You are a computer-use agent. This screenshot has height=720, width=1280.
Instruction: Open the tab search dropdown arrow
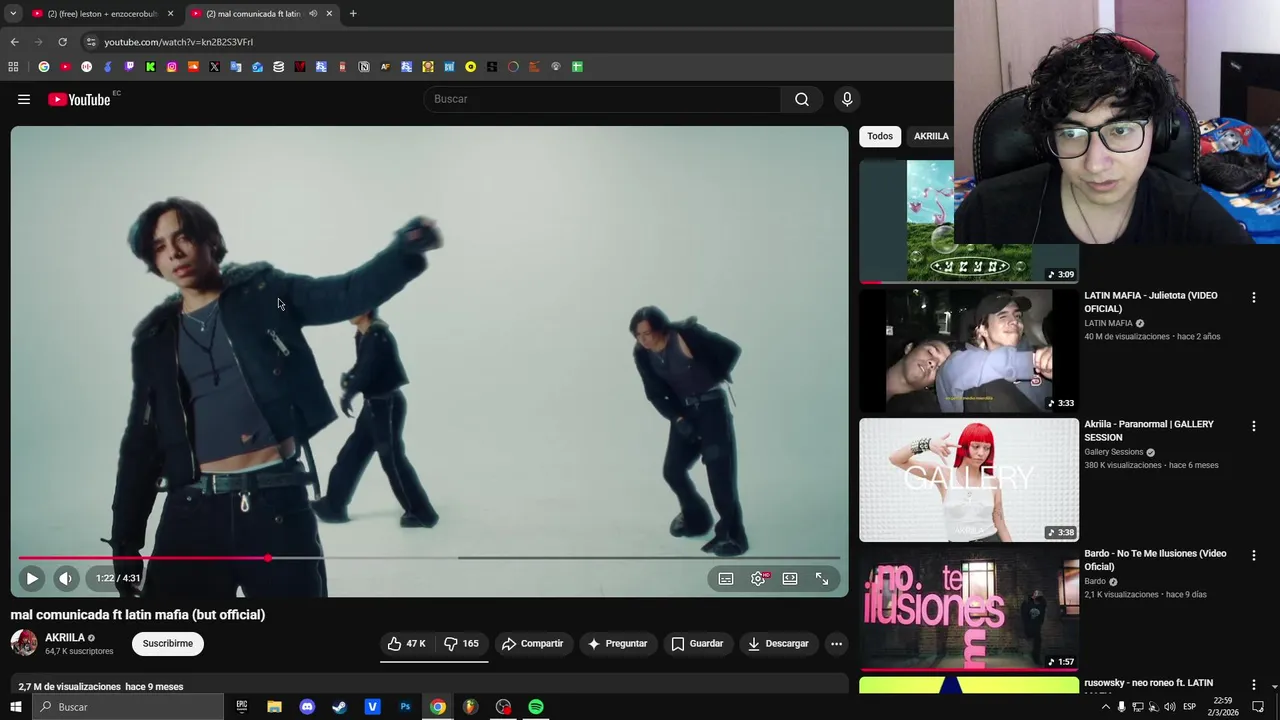(13, 14)
